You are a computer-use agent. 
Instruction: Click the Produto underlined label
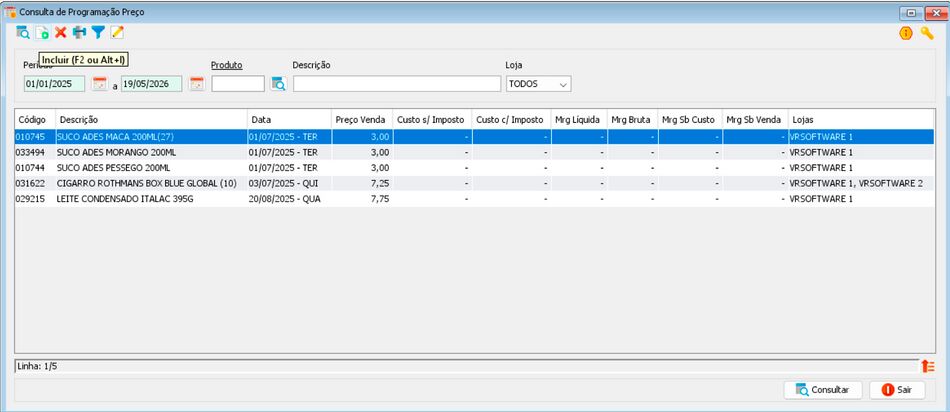pos(227,65)
